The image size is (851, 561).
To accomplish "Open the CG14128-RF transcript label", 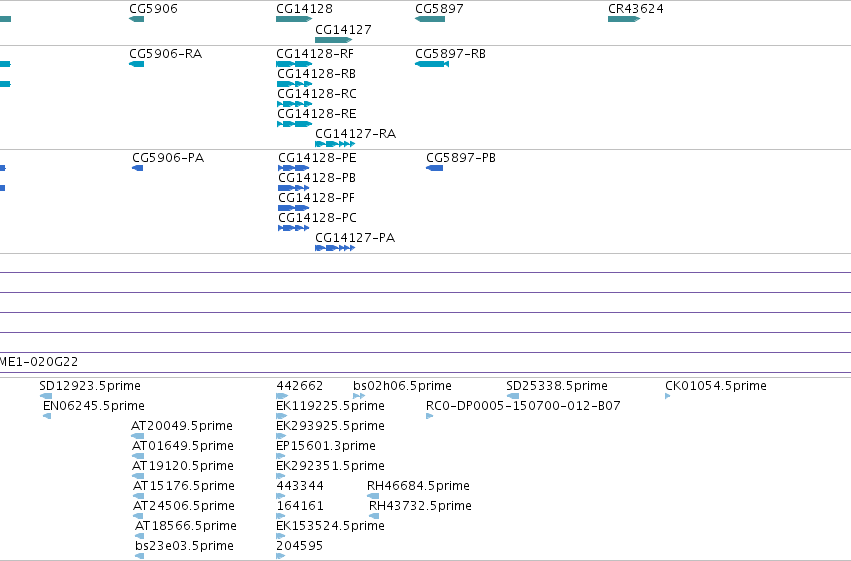I will (x=315, y=54).
